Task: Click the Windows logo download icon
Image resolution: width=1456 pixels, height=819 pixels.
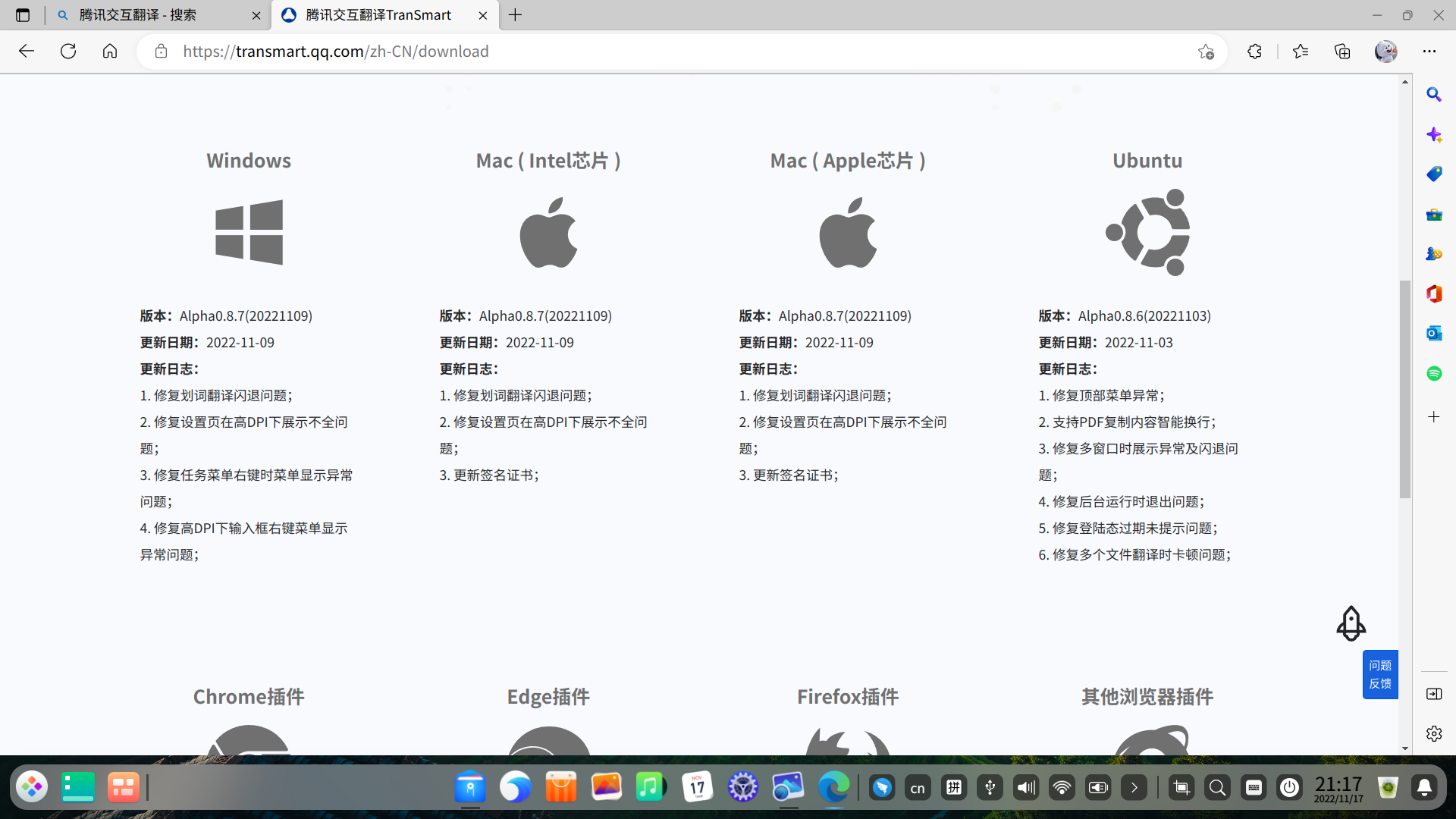Action: click(x=249, y=232)
